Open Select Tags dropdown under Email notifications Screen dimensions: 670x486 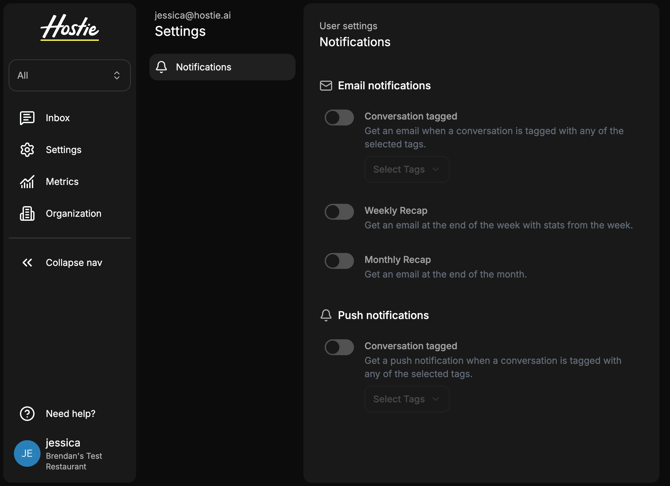coord(407,170)
